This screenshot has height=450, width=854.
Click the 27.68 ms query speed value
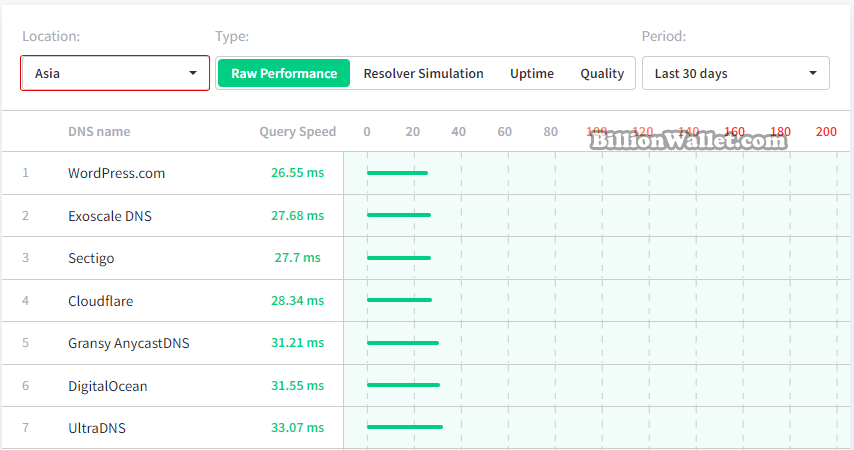pos(297,216)
